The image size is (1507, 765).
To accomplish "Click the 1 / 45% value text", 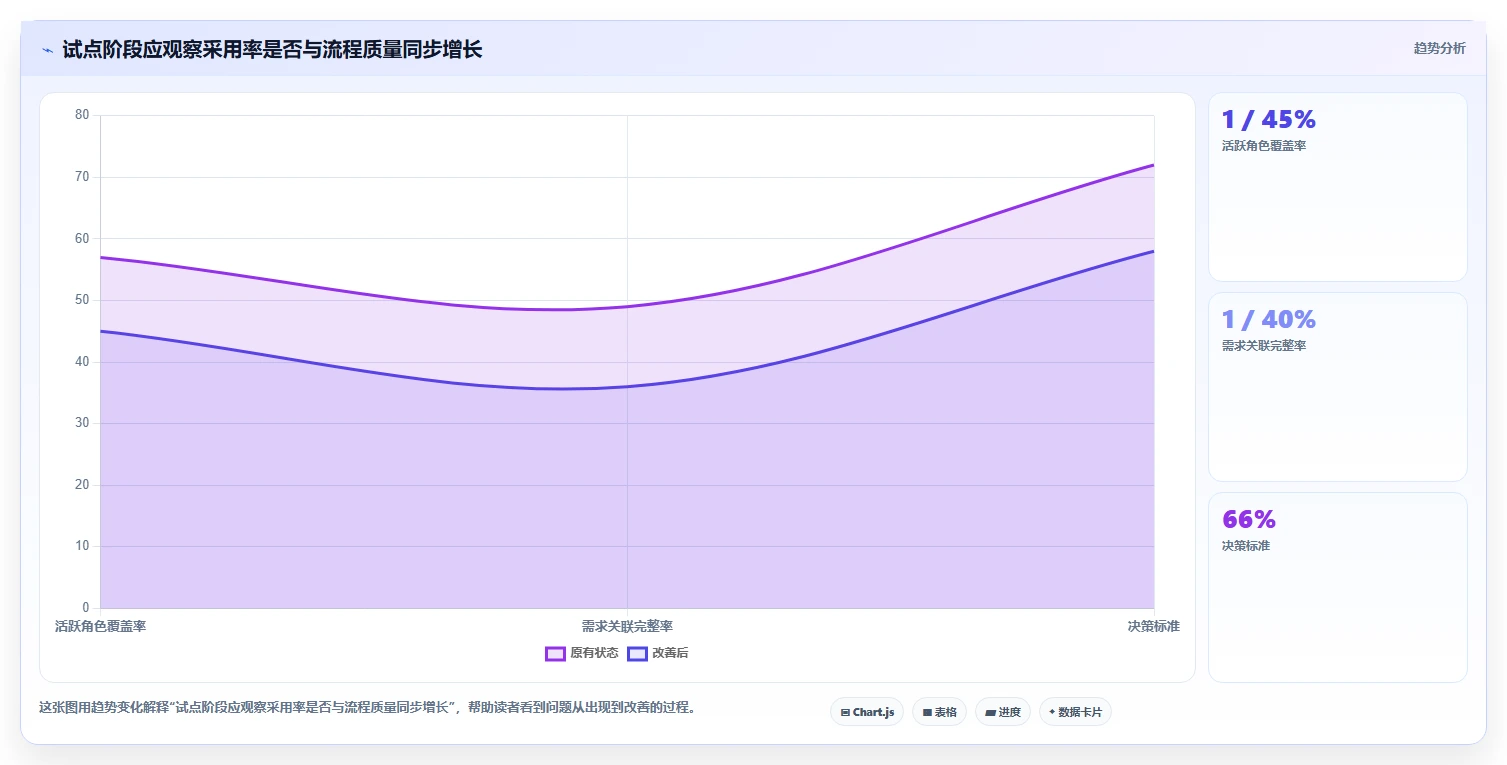I will [1269, 119].
